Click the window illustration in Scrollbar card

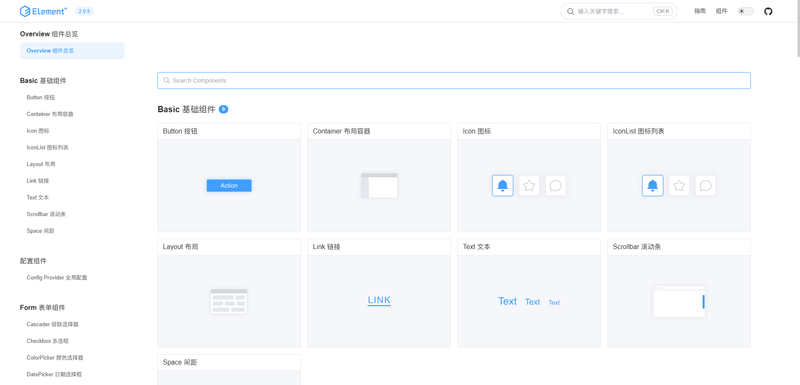point(679,301)
